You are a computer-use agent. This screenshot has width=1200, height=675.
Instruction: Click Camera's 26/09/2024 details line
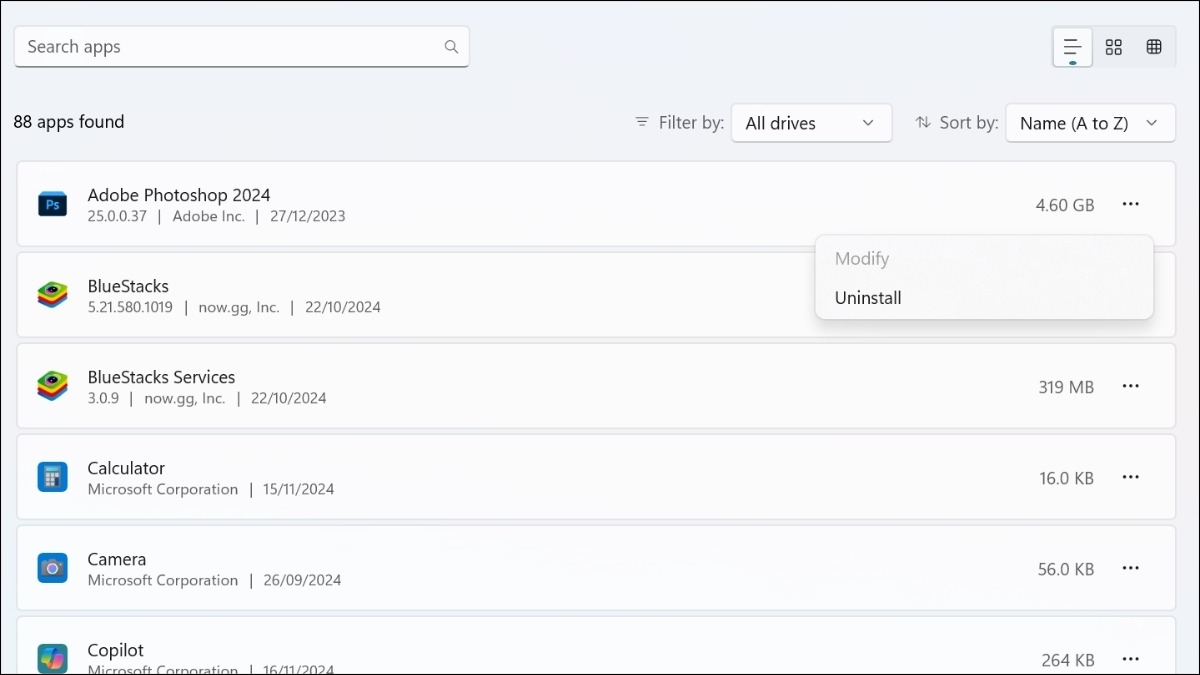[214, 580]
